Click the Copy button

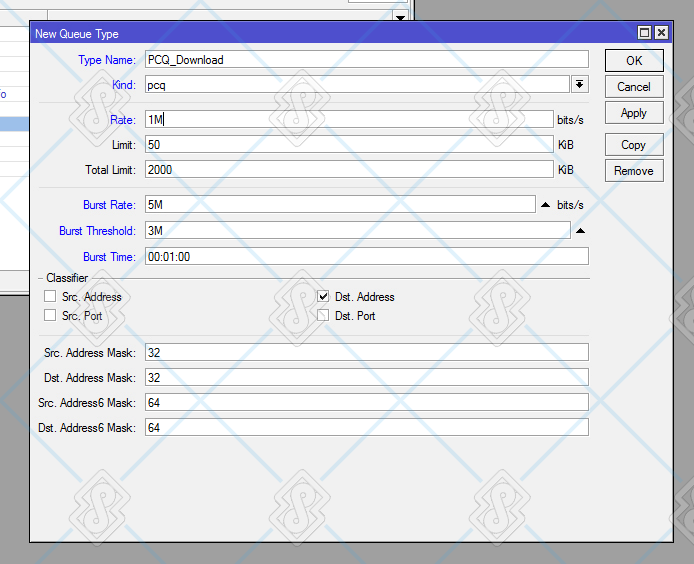pos(634,145)
